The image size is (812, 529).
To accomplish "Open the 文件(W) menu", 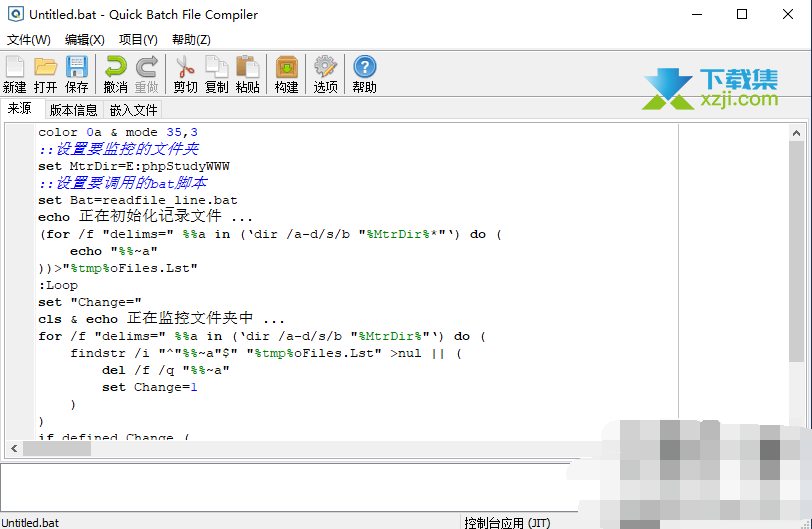I will pyautogui.click(x=28, y=40).
